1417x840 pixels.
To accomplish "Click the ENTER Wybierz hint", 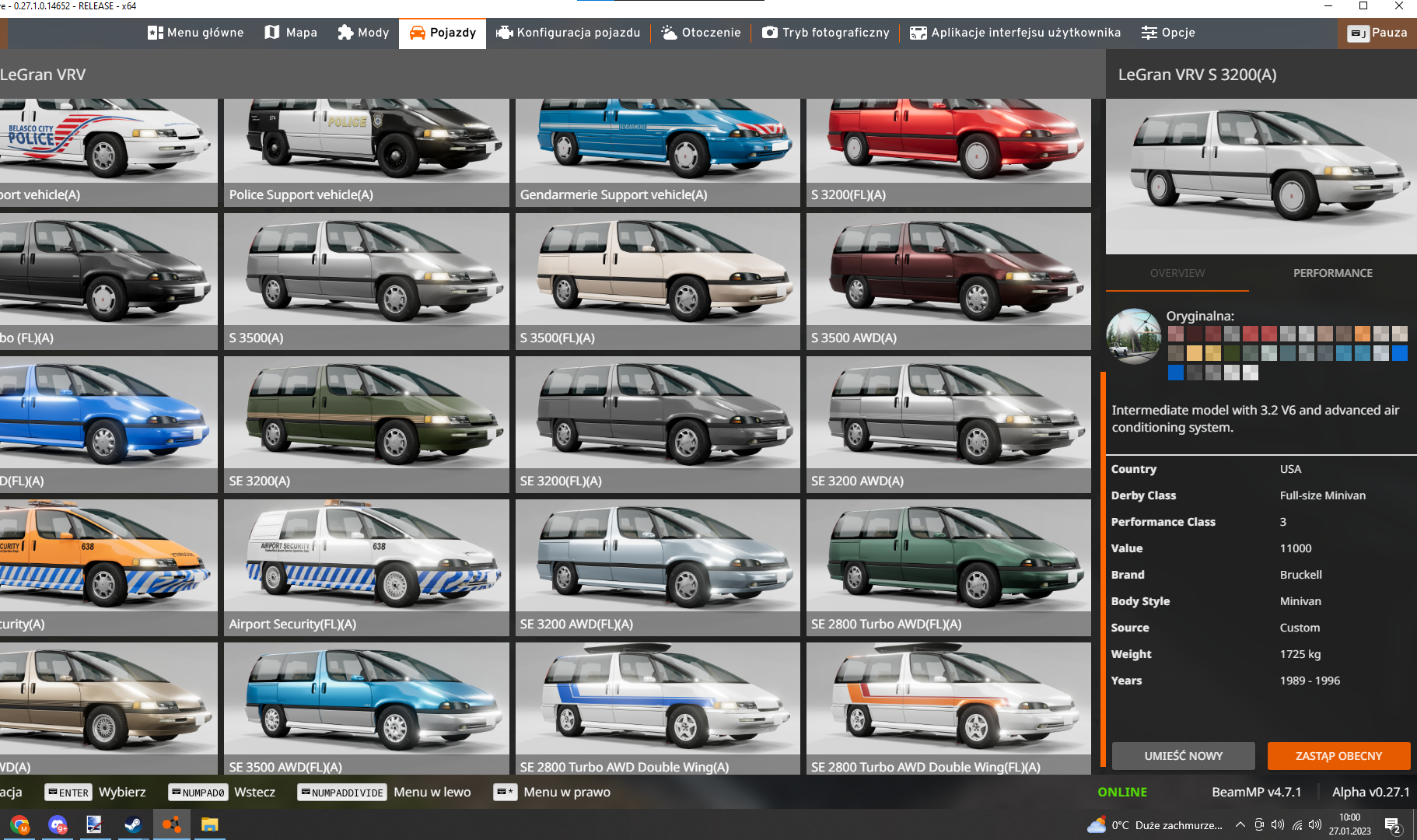I will coord(95,792).
